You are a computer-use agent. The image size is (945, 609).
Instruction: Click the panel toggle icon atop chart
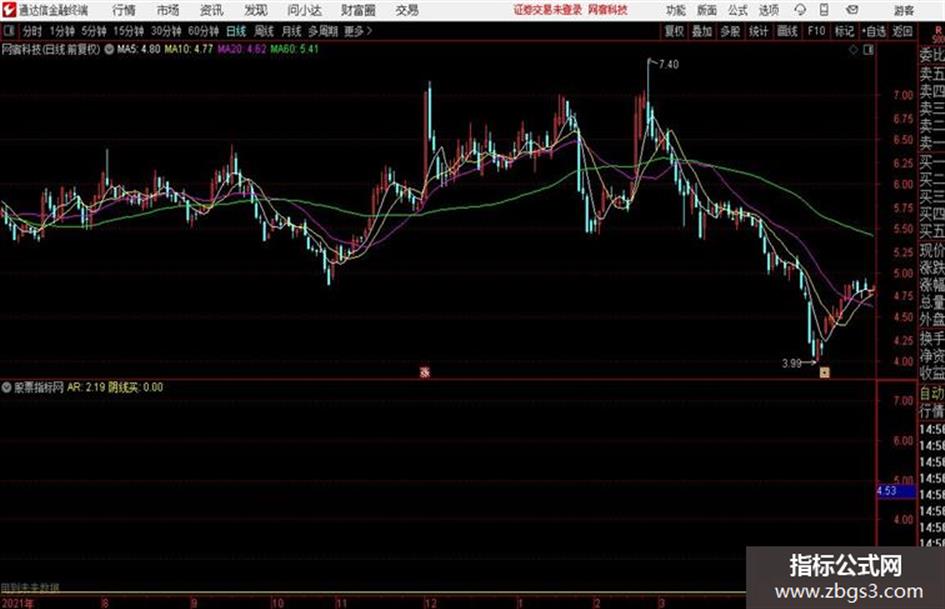pyautogui.click(x=868, y=50)
